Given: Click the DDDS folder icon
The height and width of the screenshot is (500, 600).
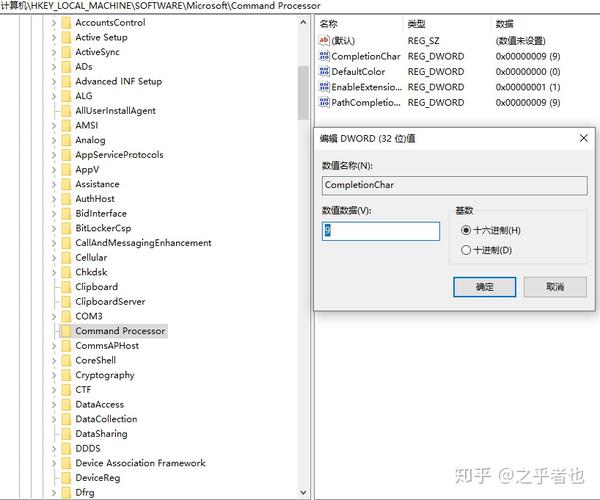Looking at the screenshot, I should 66,448.
